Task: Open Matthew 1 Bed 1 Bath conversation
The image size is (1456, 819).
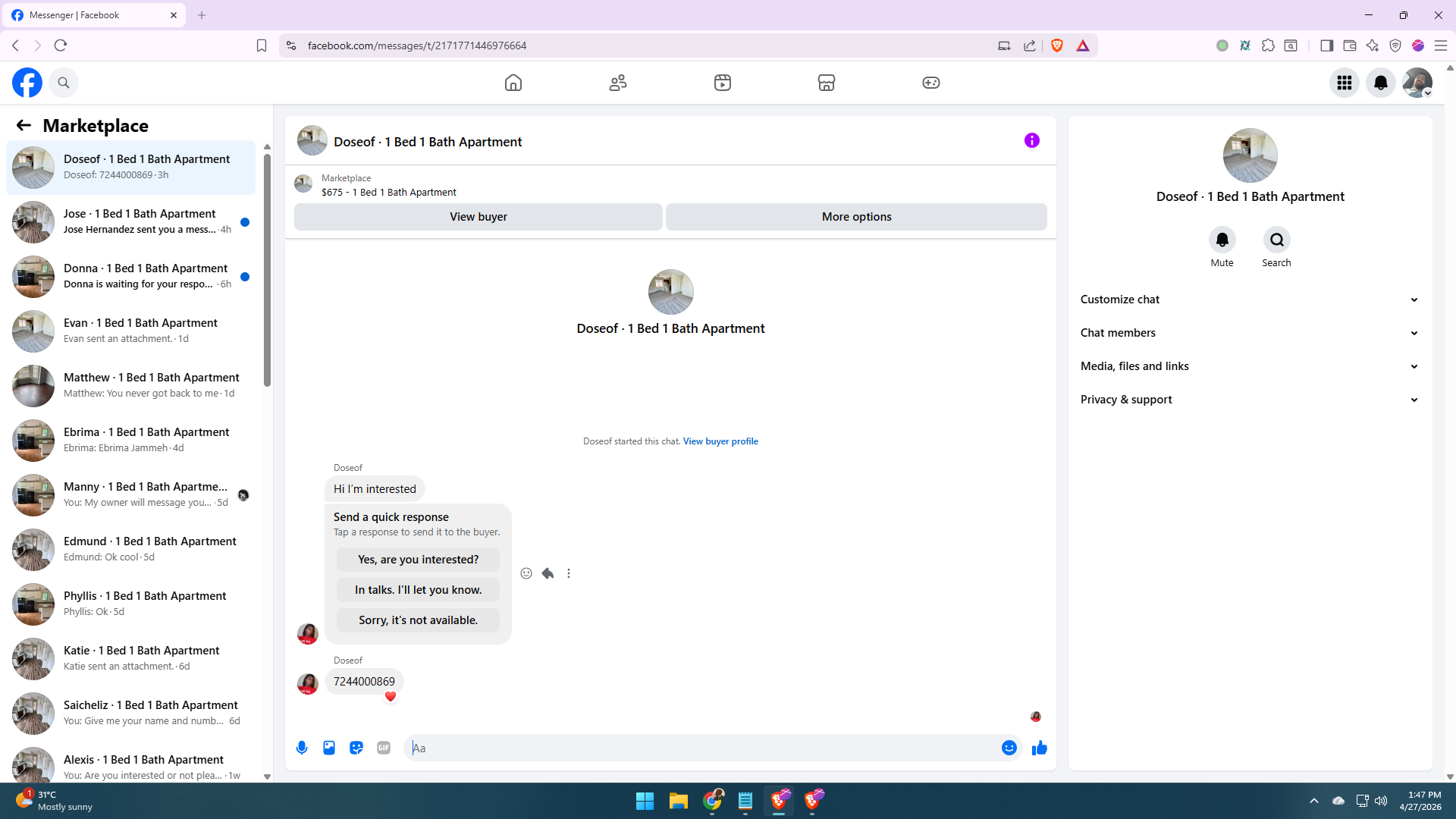Action: (x=130, y=386)
